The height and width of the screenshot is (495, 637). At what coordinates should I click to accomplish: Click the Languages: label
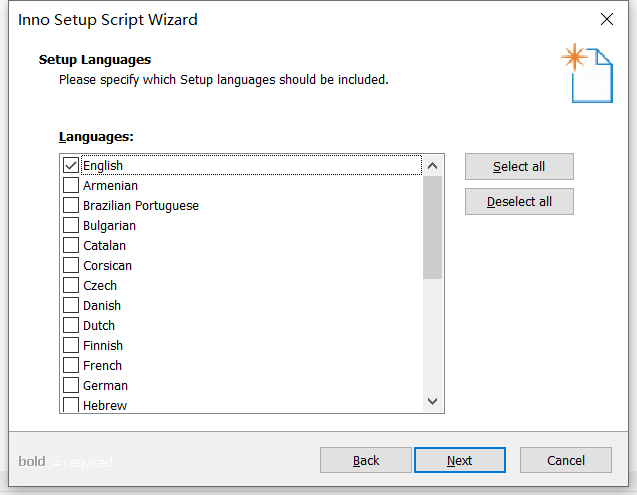click(x=96, y=137)
